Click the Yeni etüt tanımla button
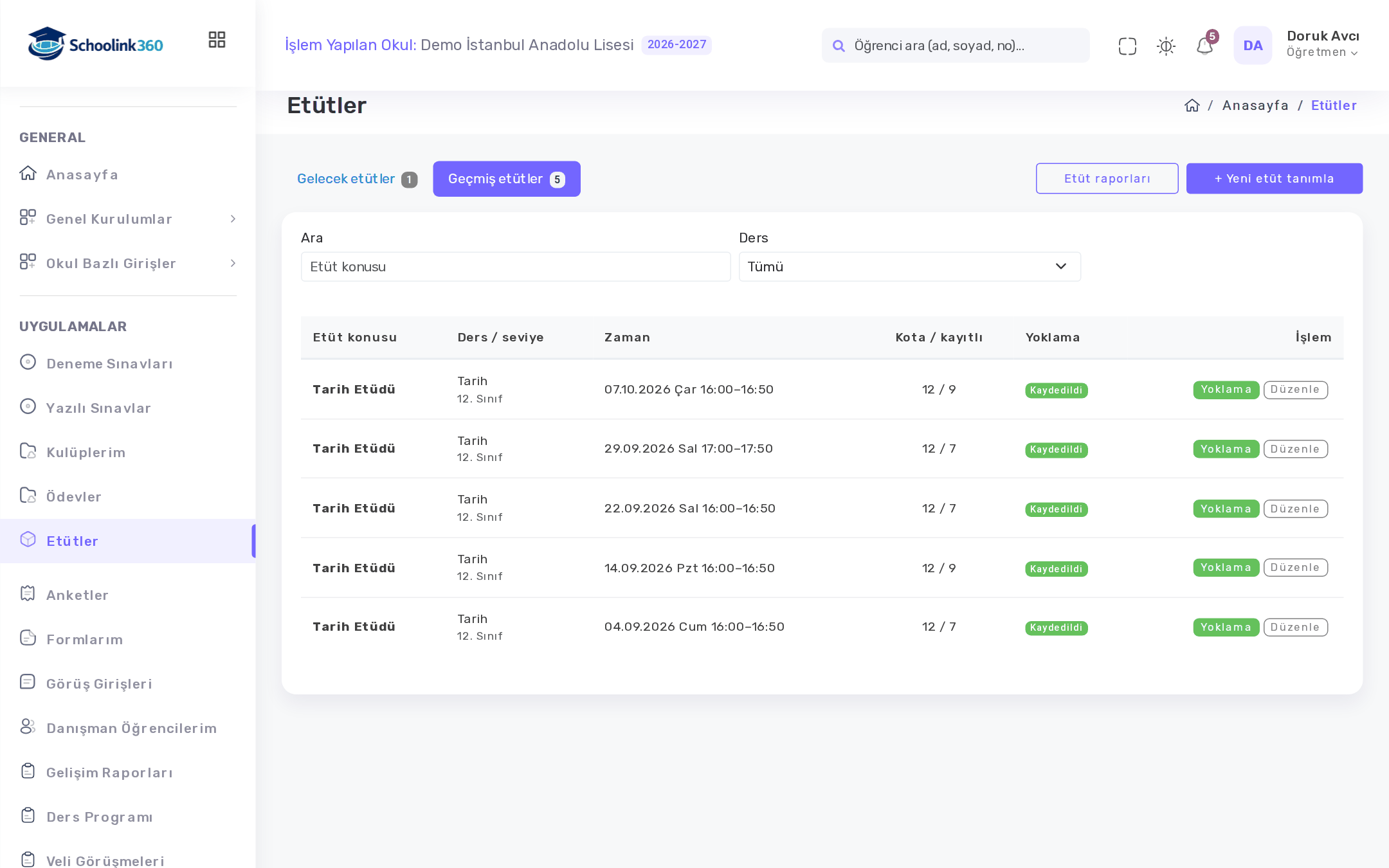This screenshot has width=1389, height=868. tap(1275, 178)
